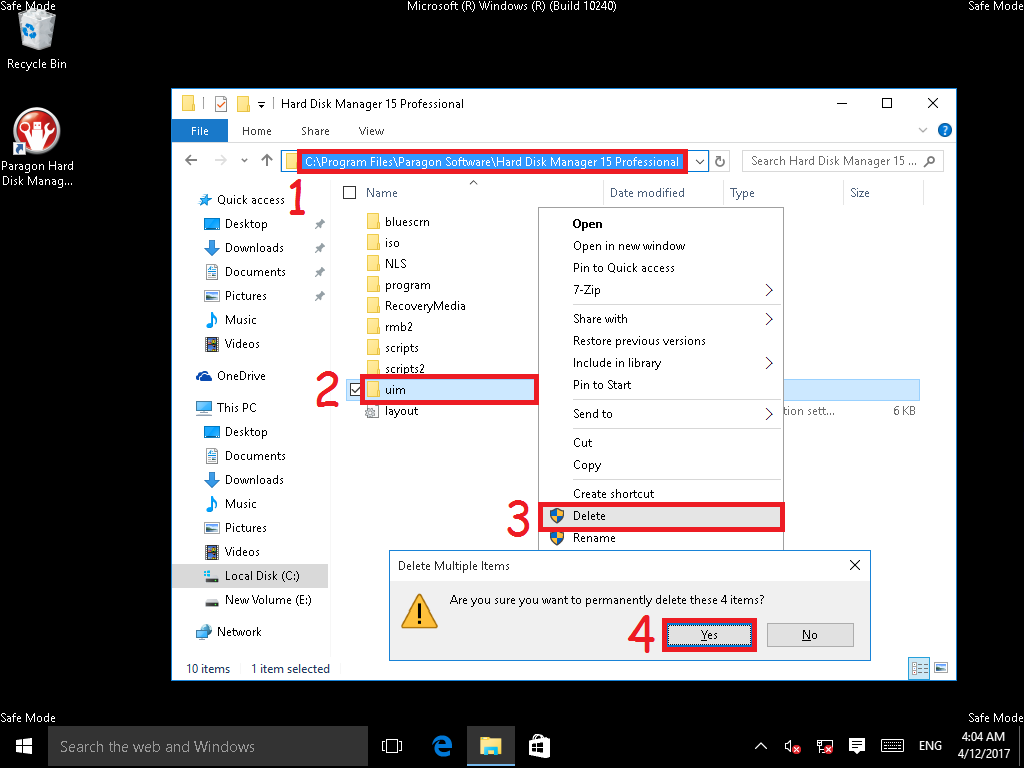The width and height of the screenshot is (1024, 768).
Task: Click the Forward navigation arrow in Explorer
Action: pyautogui.click(x=221, y=160)
